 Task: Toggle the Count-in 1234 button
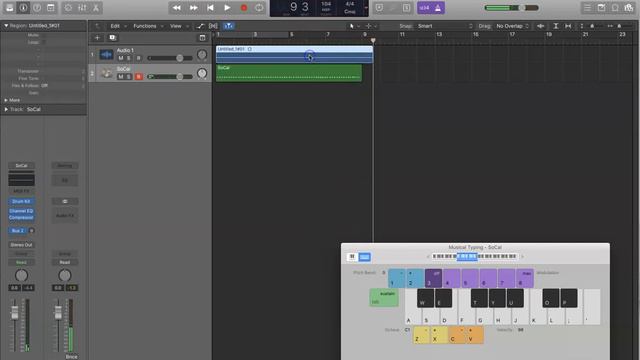tap(424, 8)
